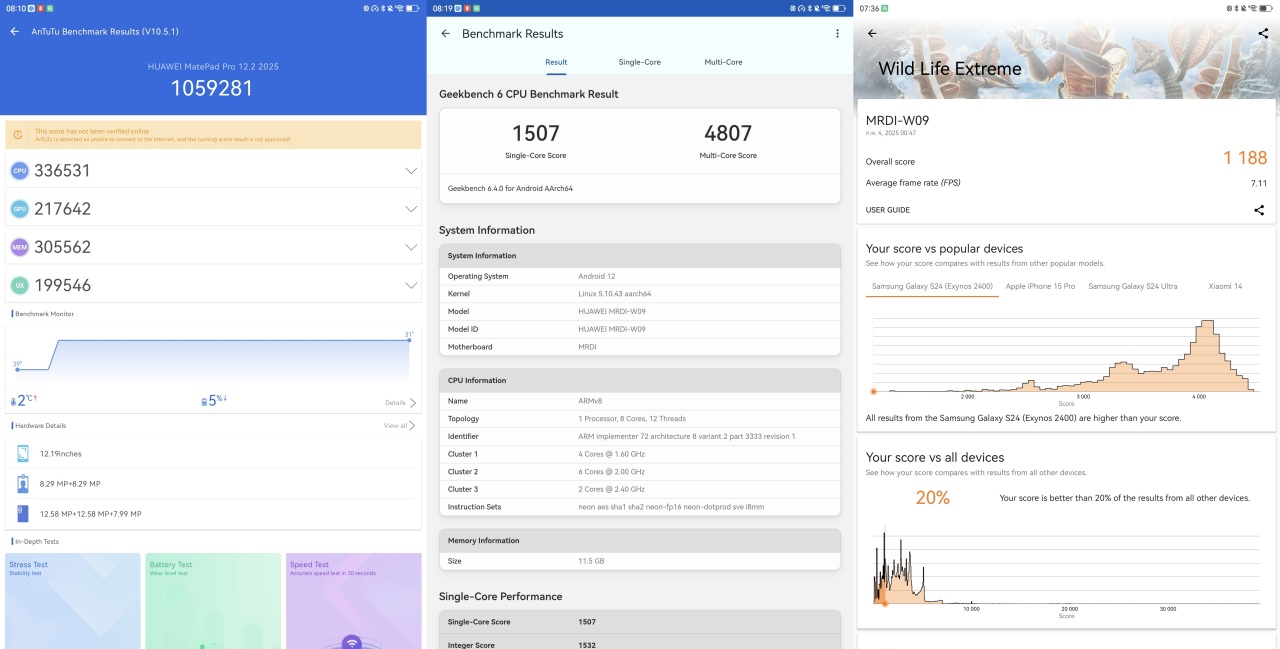The width and height of the screenshot is (1280, 649).
Task: Tap the thermometer icon beside 2°C
Action: tap(13, 402)
